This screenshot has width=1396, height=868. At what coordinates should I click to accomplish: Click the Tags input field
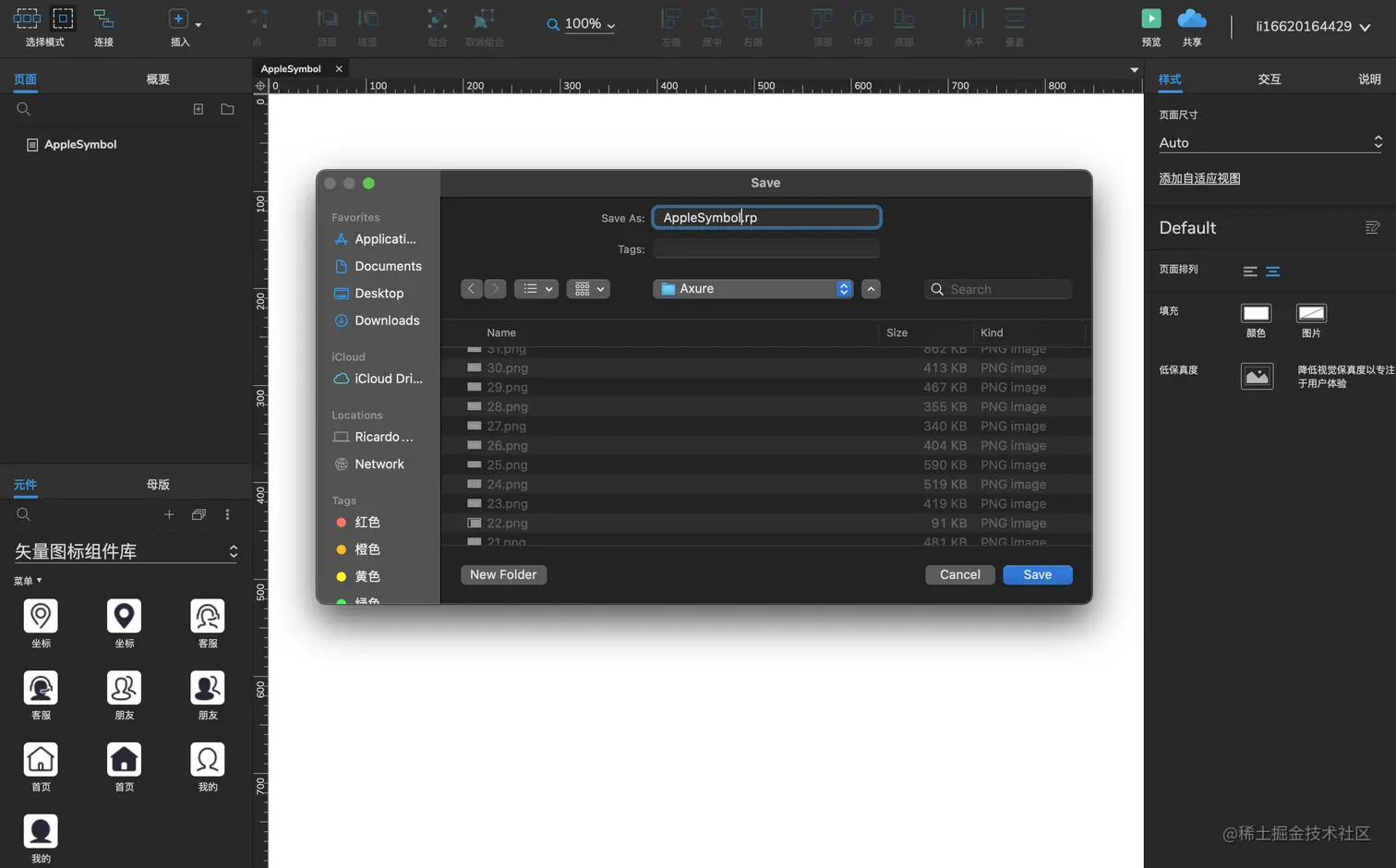pyautogui.click(x=766, y=249)
